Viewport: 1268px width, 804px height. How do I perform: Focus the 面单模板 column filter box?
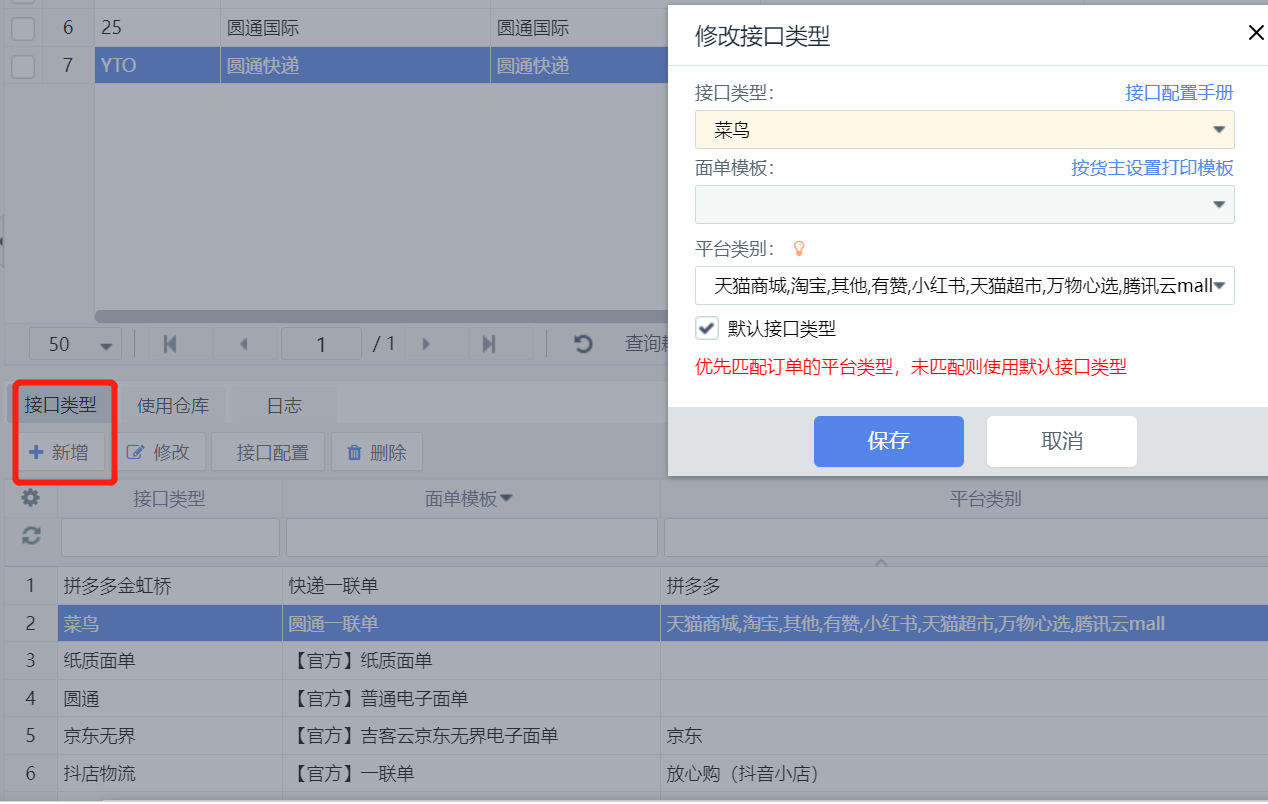point(472,537)
